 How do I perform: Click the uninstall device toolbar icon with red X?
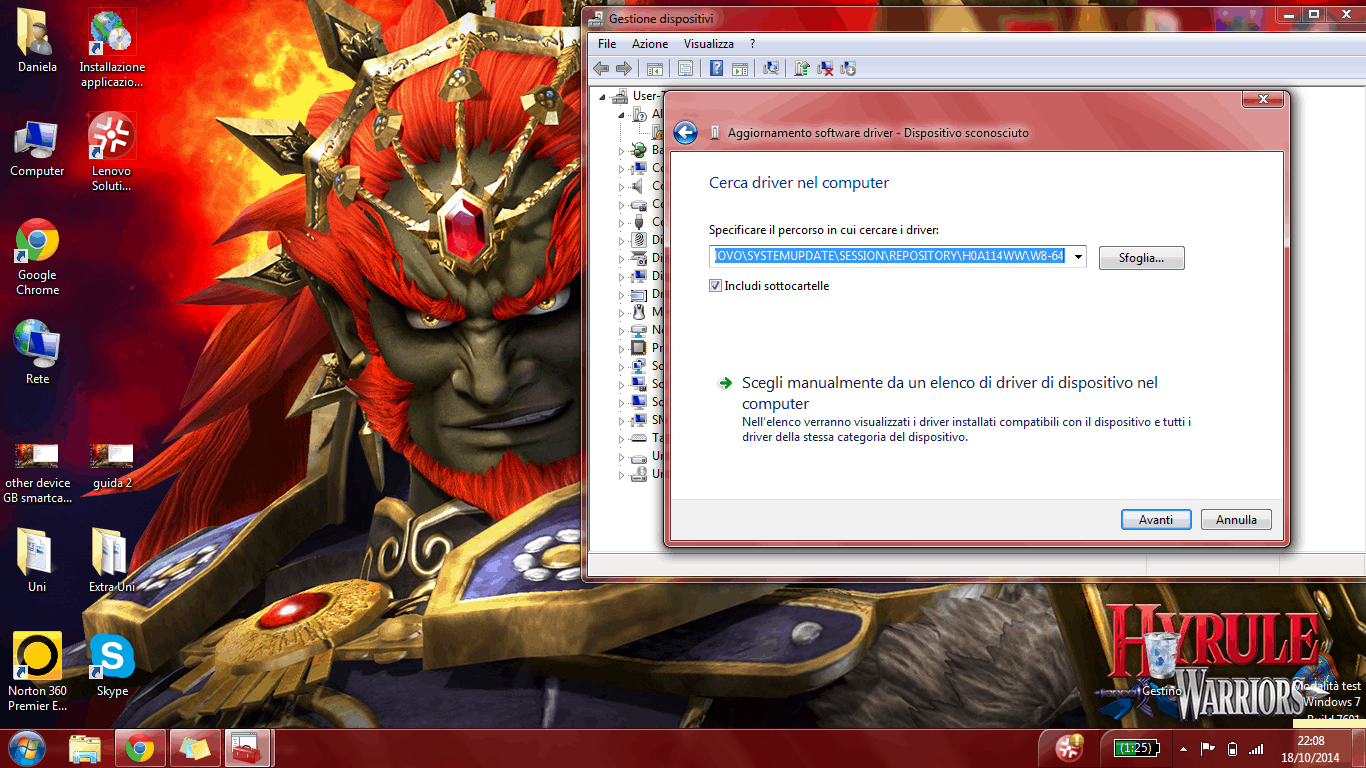click(x=825, y=69)
